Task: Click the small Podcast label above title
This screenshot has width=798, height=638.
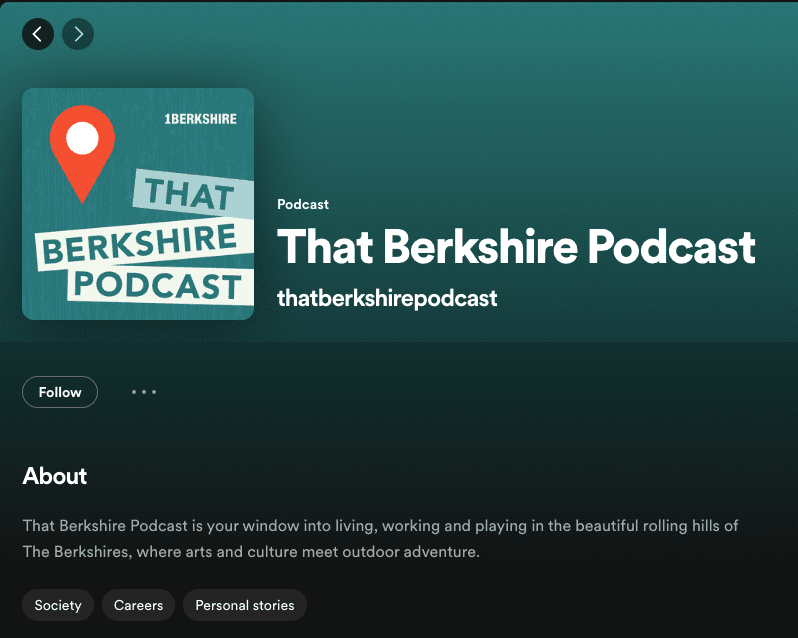Action: coord(303,204)
